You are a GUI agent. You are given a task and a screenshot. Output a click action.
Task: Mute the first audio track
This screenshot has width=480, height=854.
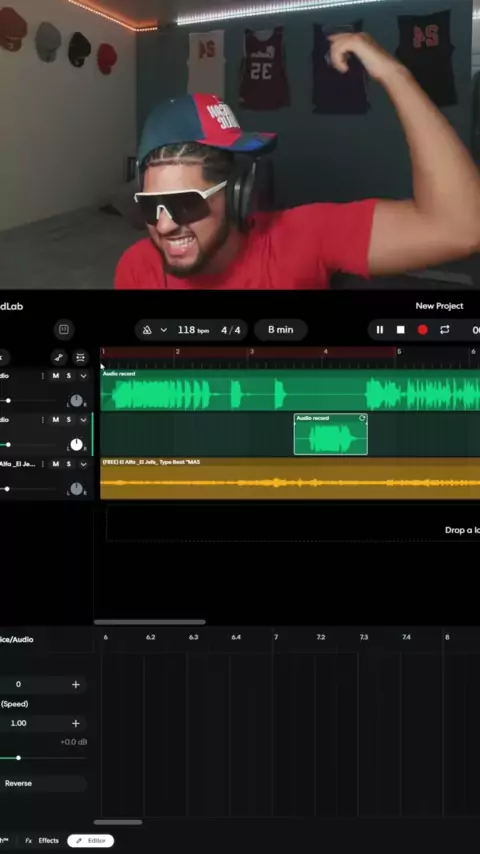56,376
